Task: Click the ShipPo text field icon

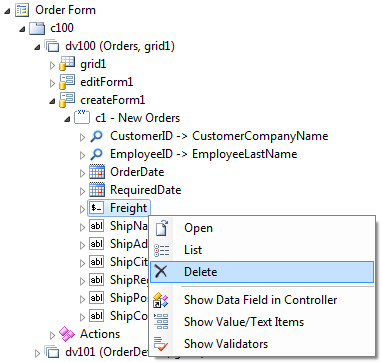Action: pos(97,298)
